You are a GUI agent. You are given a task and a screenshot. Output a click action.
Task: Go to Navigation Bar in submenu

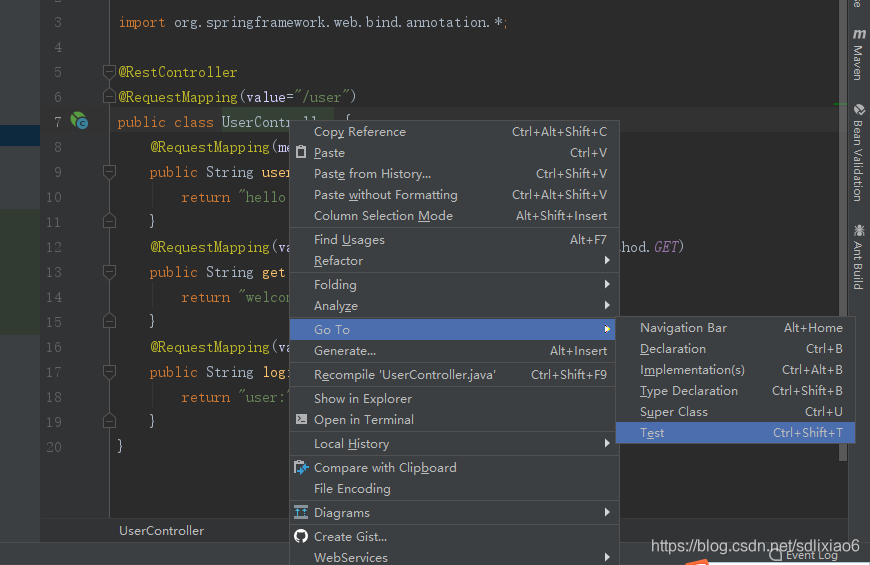(x=735, y=327)
